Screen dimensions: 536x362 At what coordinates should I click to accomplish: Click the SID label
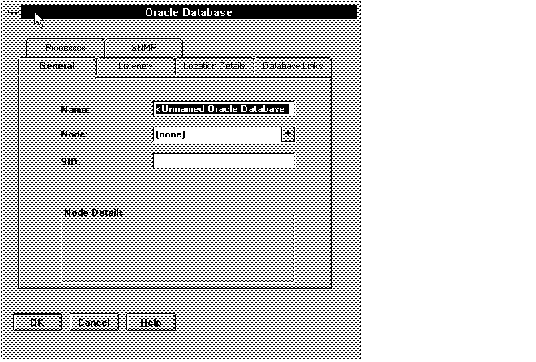[69, 161]
